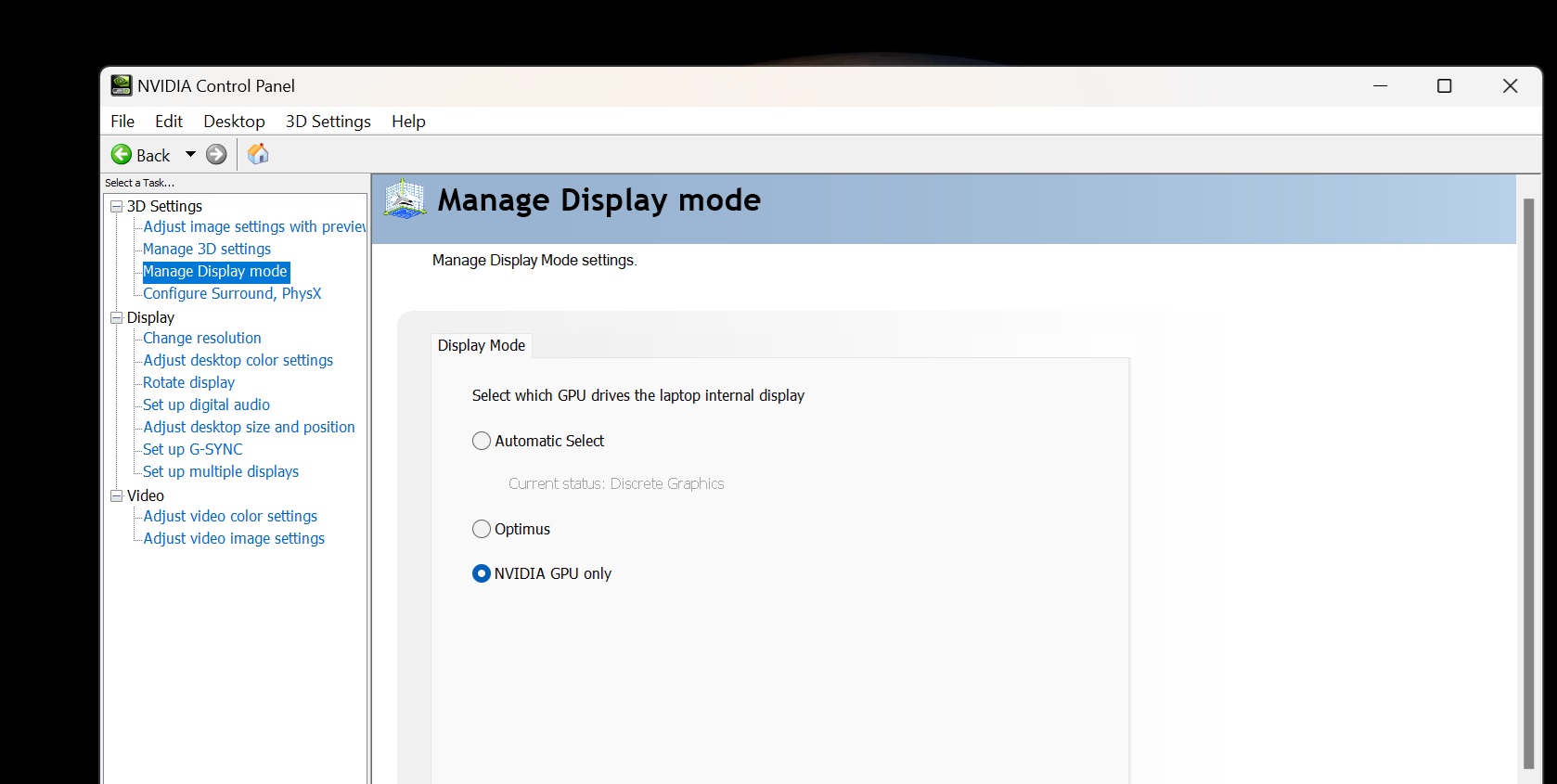
Task: Minimize the NVIDIA Control Panel window
Action: click(x=1381, y=85)
